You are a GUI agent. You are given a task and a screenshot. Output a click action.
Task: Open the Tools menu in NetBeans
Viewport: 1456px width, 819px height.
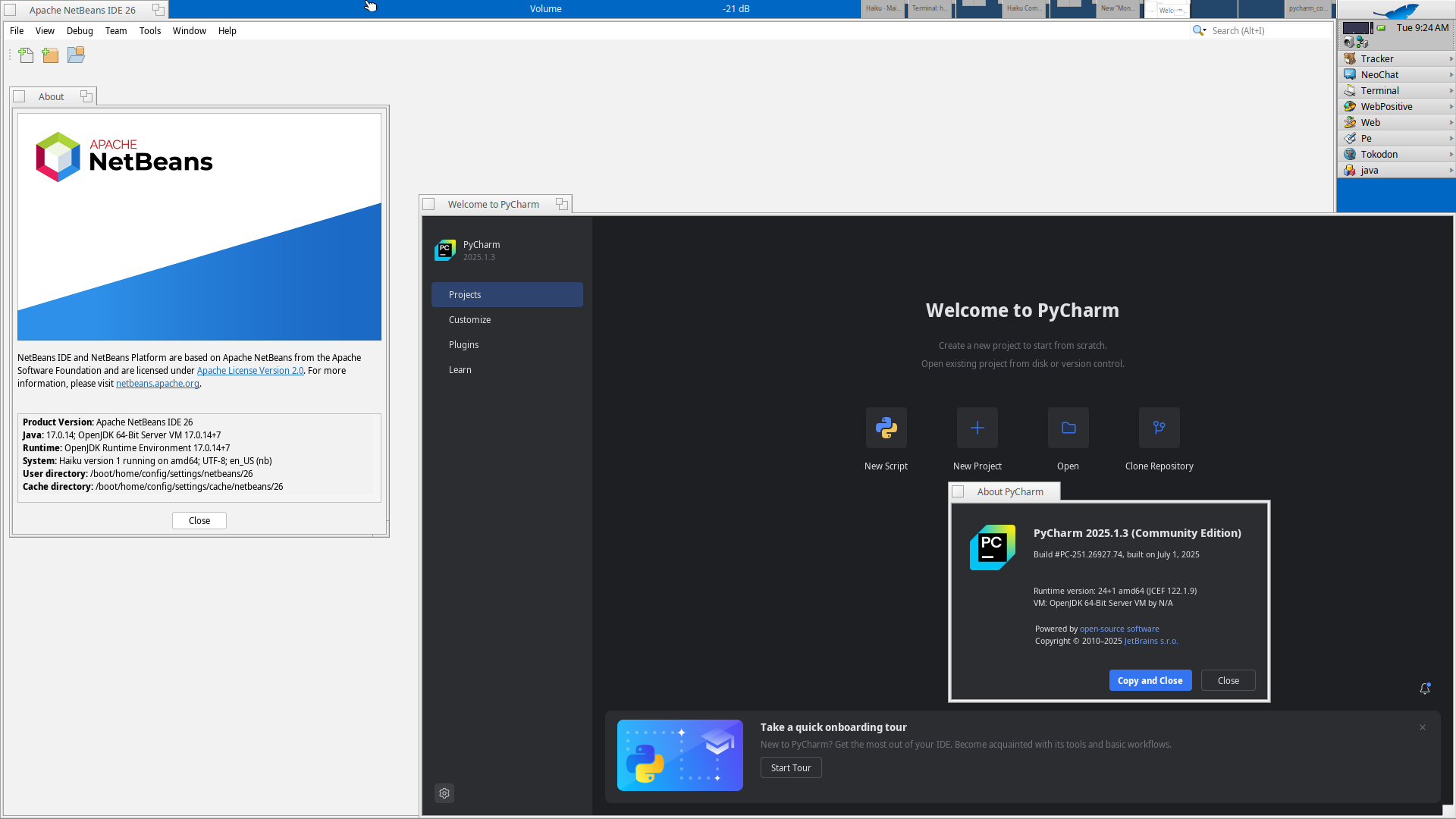coord(150,30)
